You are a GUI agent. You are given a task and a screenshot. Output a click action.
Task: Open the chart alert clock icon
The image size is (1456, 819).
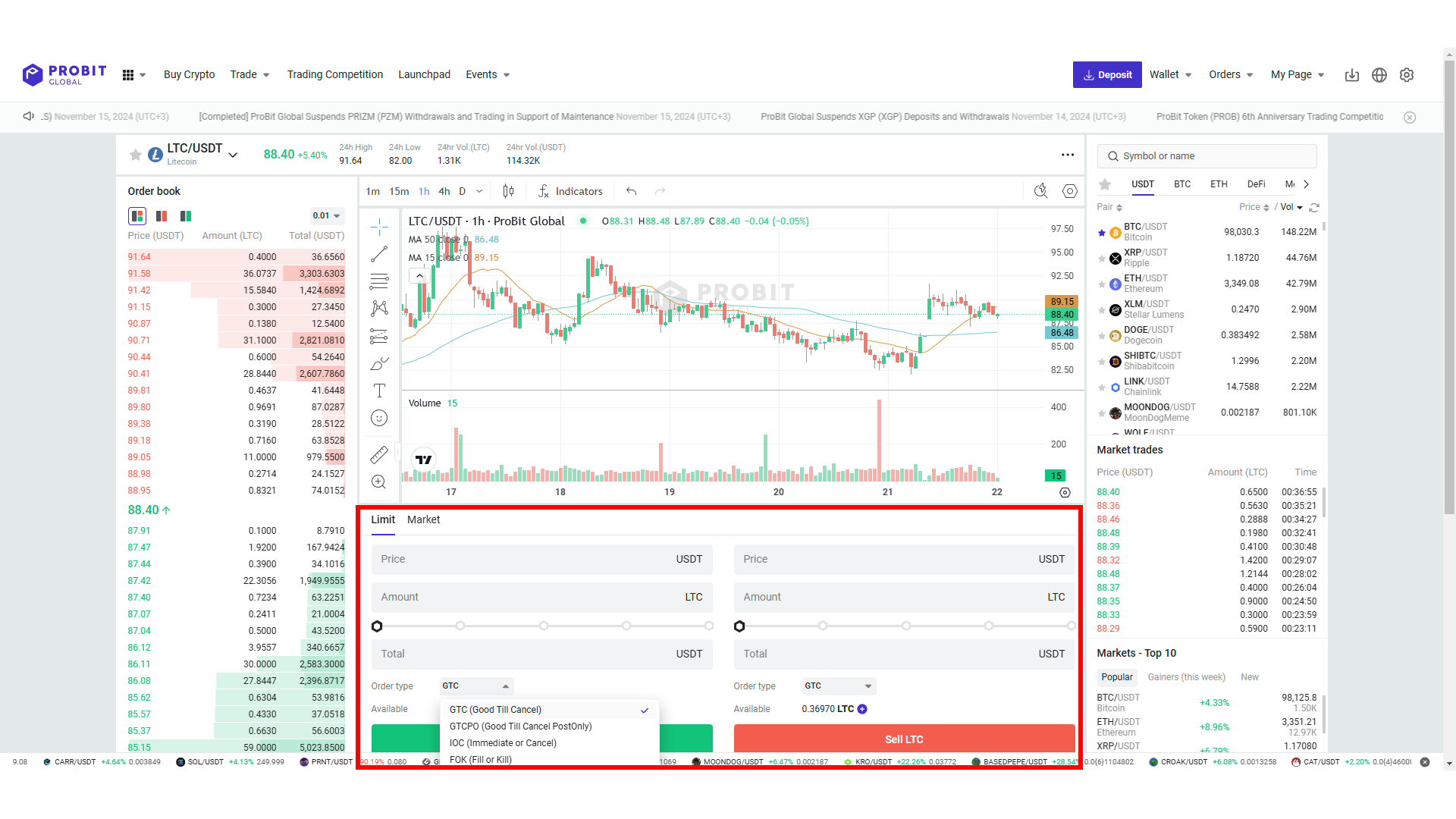1041,191
